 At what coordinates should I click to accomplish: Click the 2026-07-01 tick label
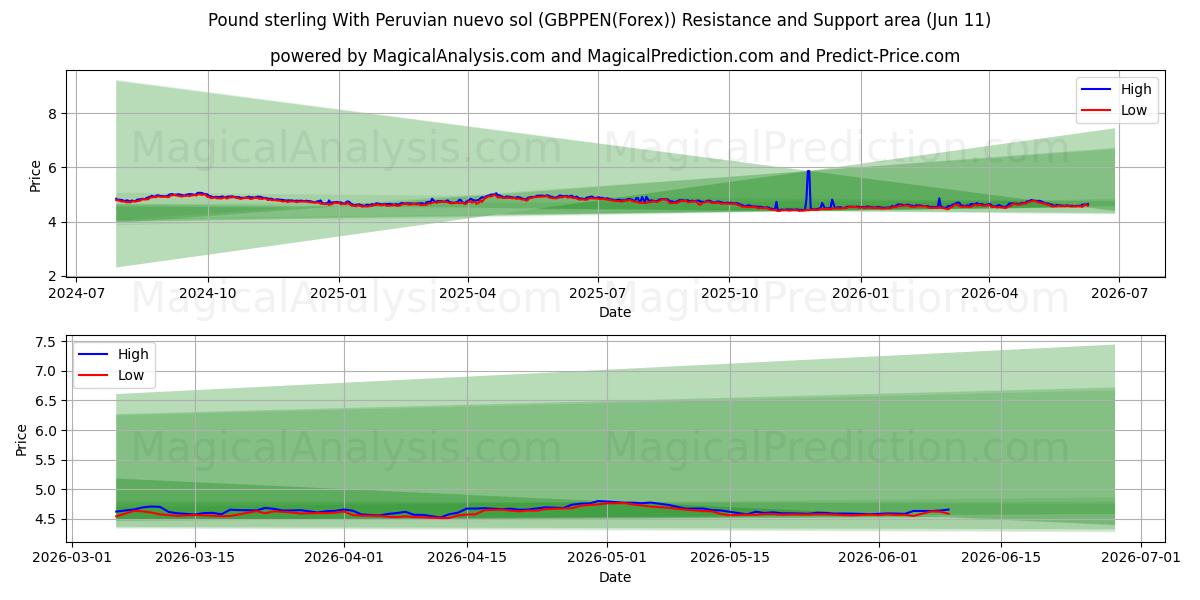[x=1141, y=558]
